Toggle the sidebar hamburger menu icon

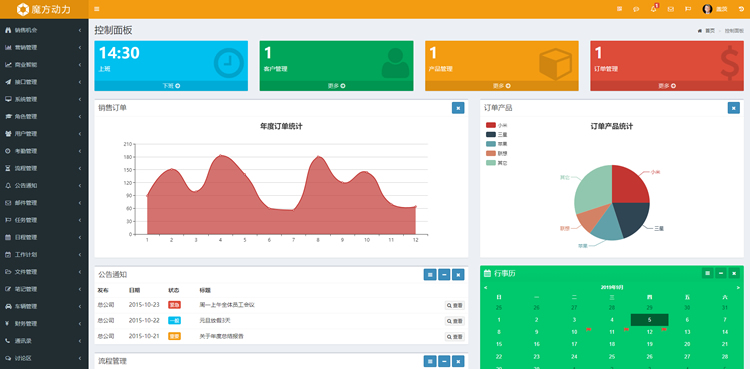tap(97, 9)
